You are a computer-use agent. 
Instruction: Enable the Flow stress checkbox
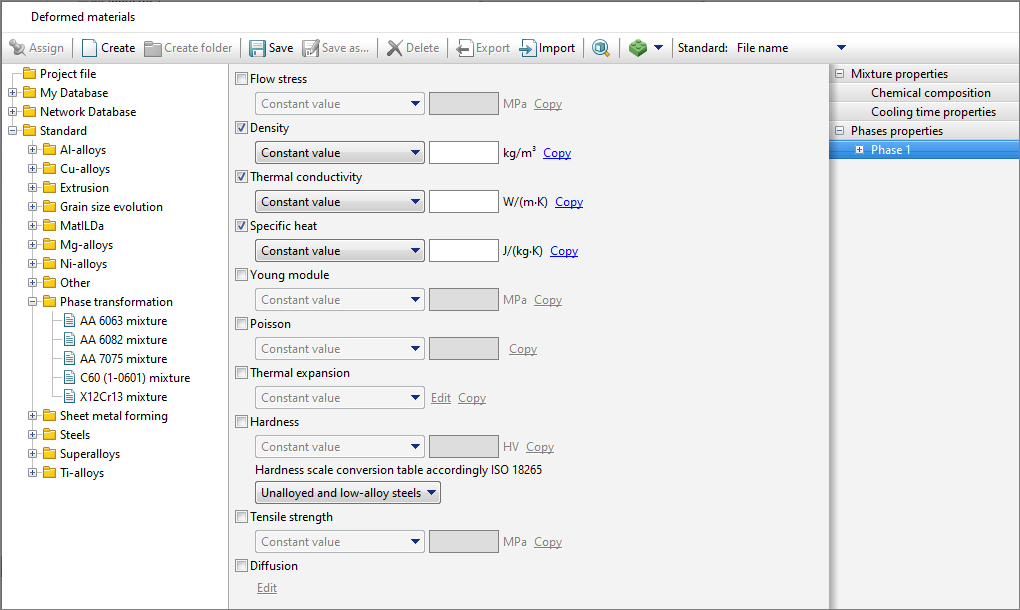tap(241, 79)
